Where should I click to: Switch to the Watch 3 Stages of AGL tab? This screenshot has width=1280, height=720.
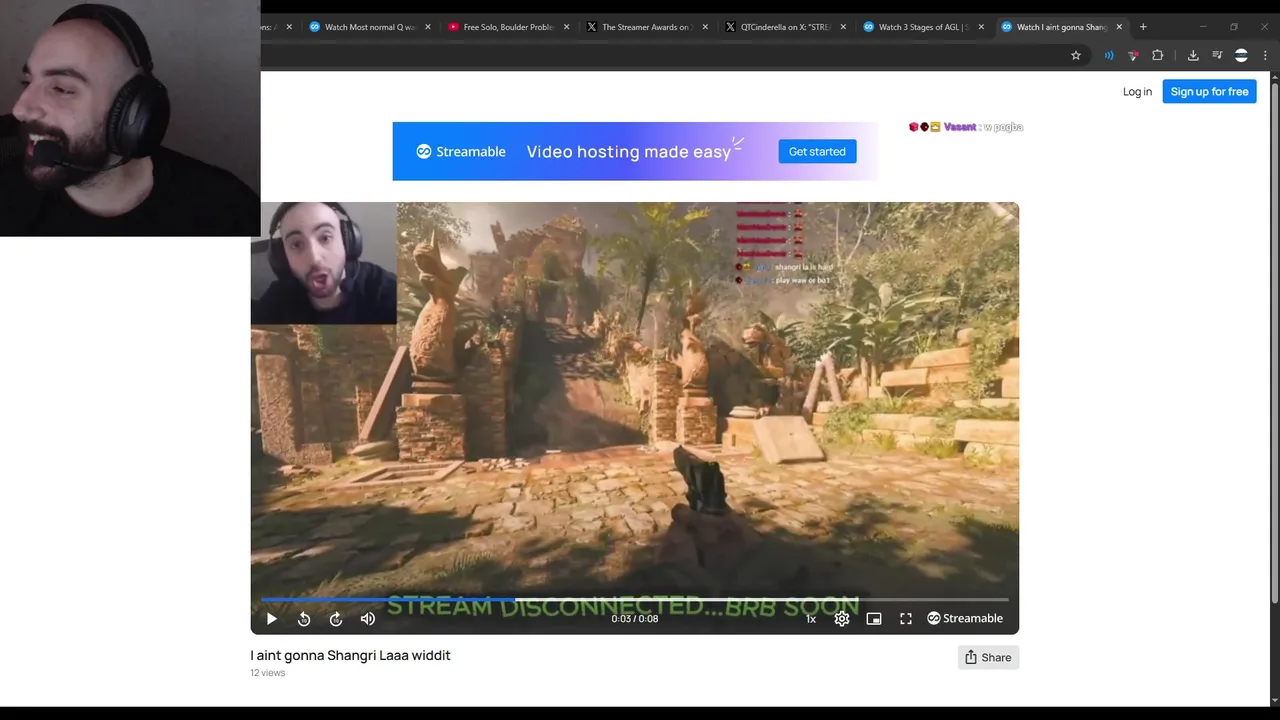pyautogui.click(x=924, y=27)
